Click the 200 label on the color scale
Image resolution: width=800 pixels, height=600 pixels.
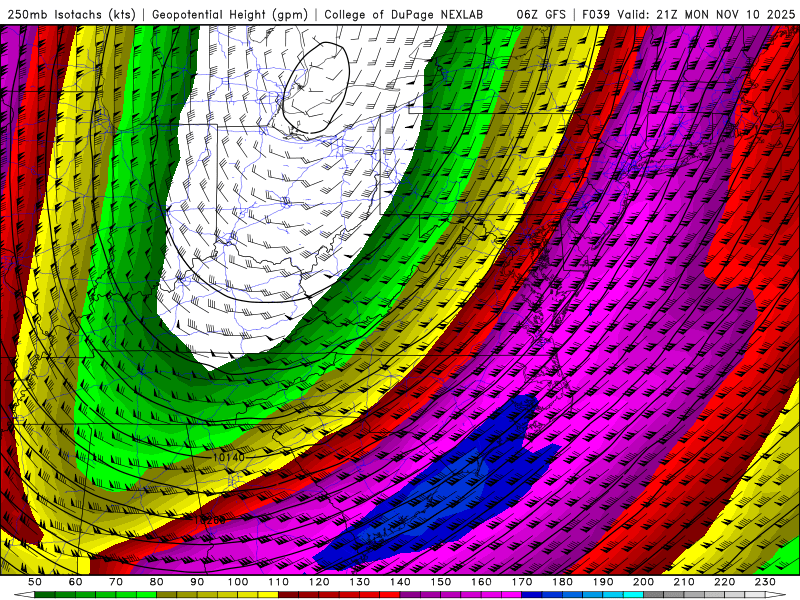pyautogui.click(x=644, y=582)
